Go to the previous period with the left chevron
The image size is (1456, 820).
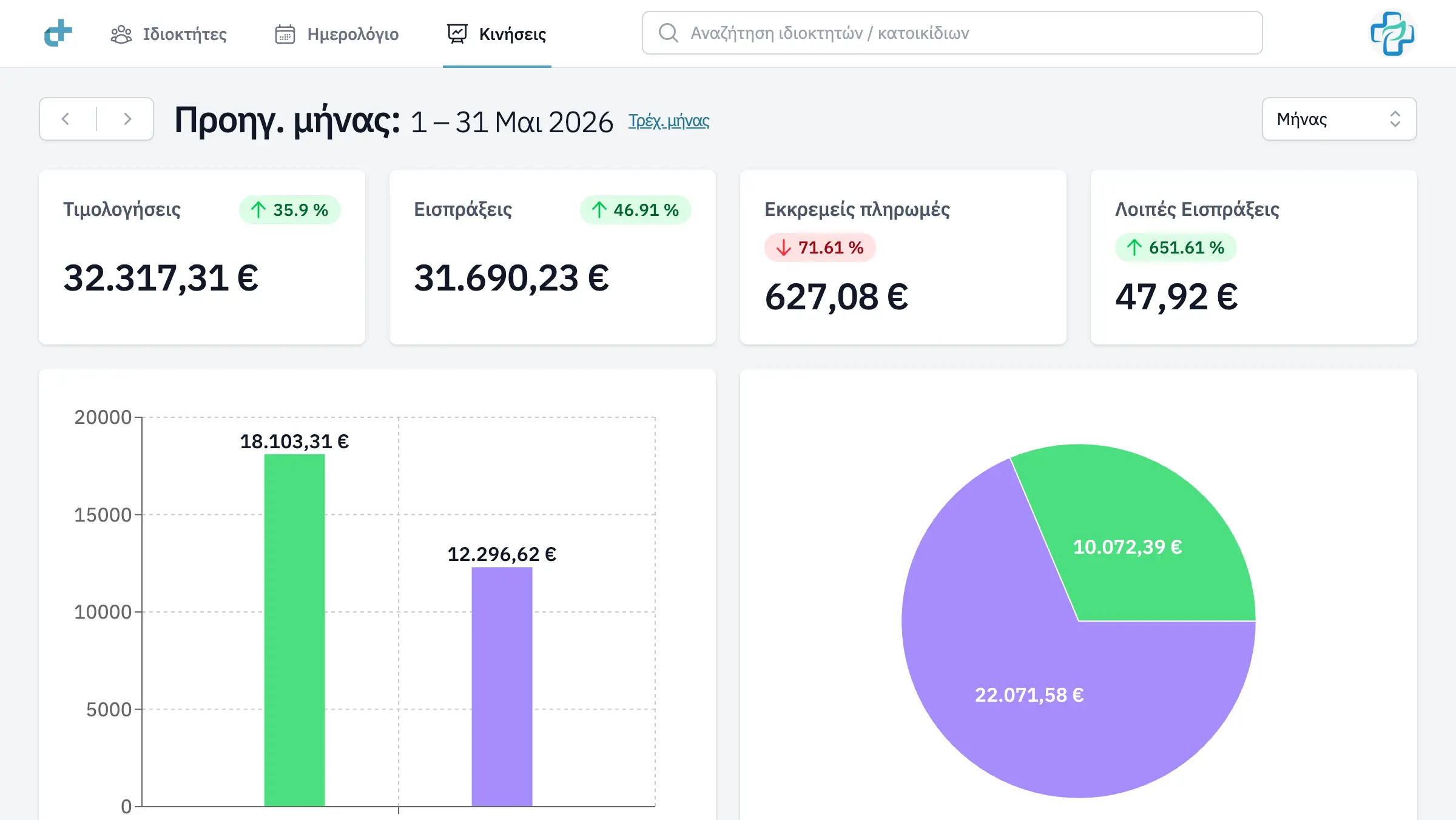[x=66, y=119]
